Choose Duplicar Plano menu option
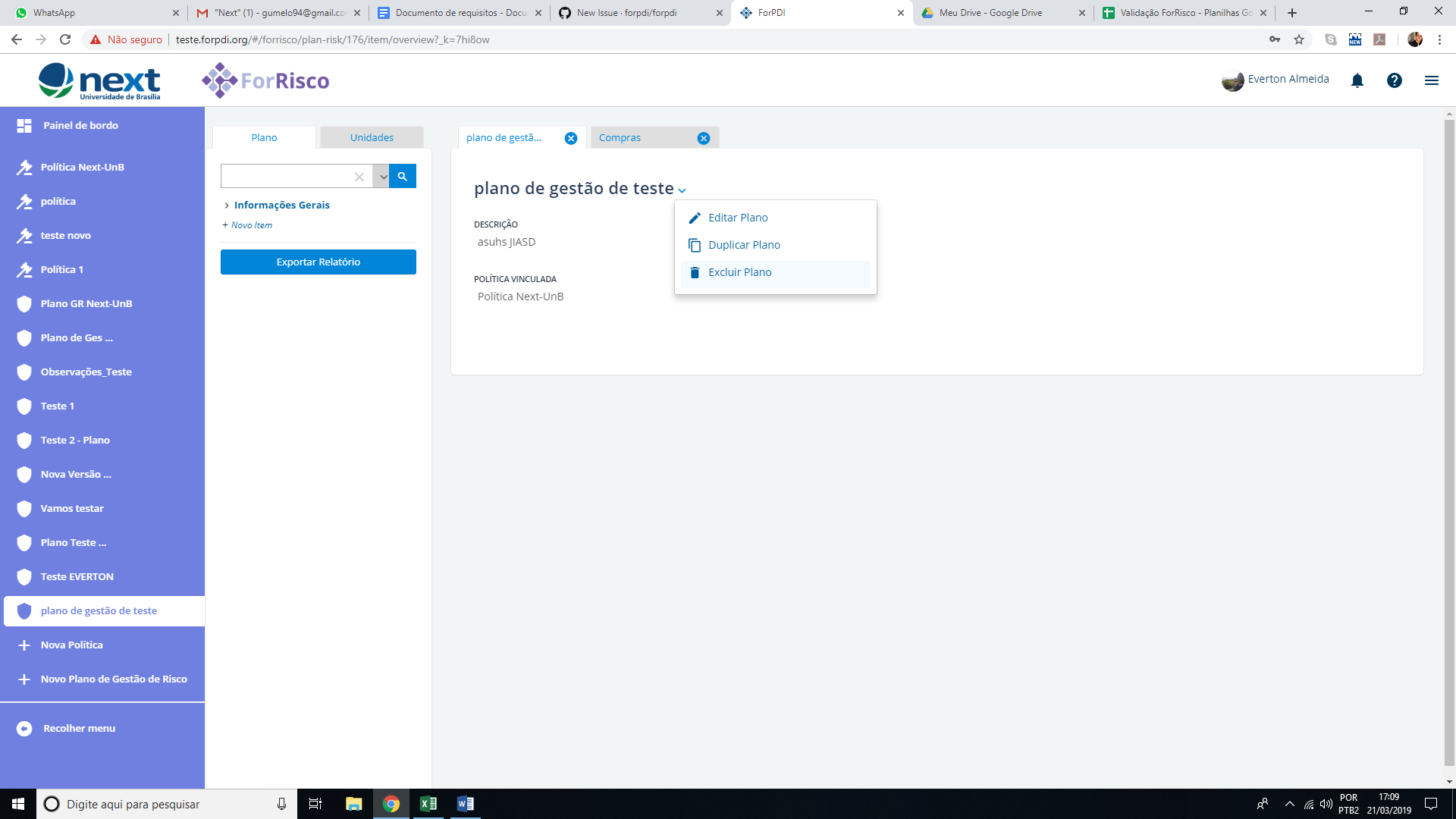The height and width of the screenshot is (819, 1456). [743, 245]
